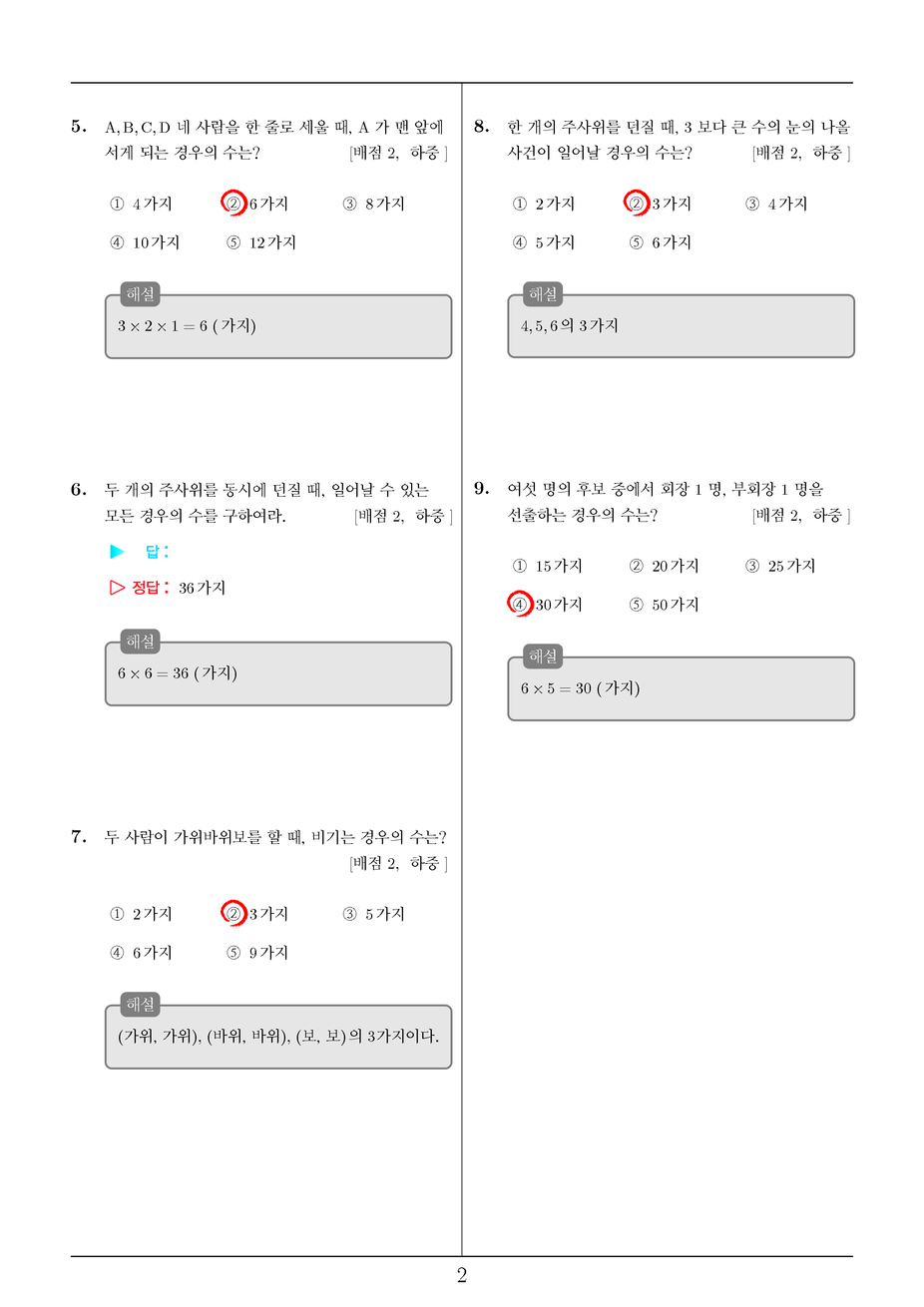The image size is (924, 1307).
Task: Click the 해설 tag above 가위바위보 explanation
Action: point(140,1005)
